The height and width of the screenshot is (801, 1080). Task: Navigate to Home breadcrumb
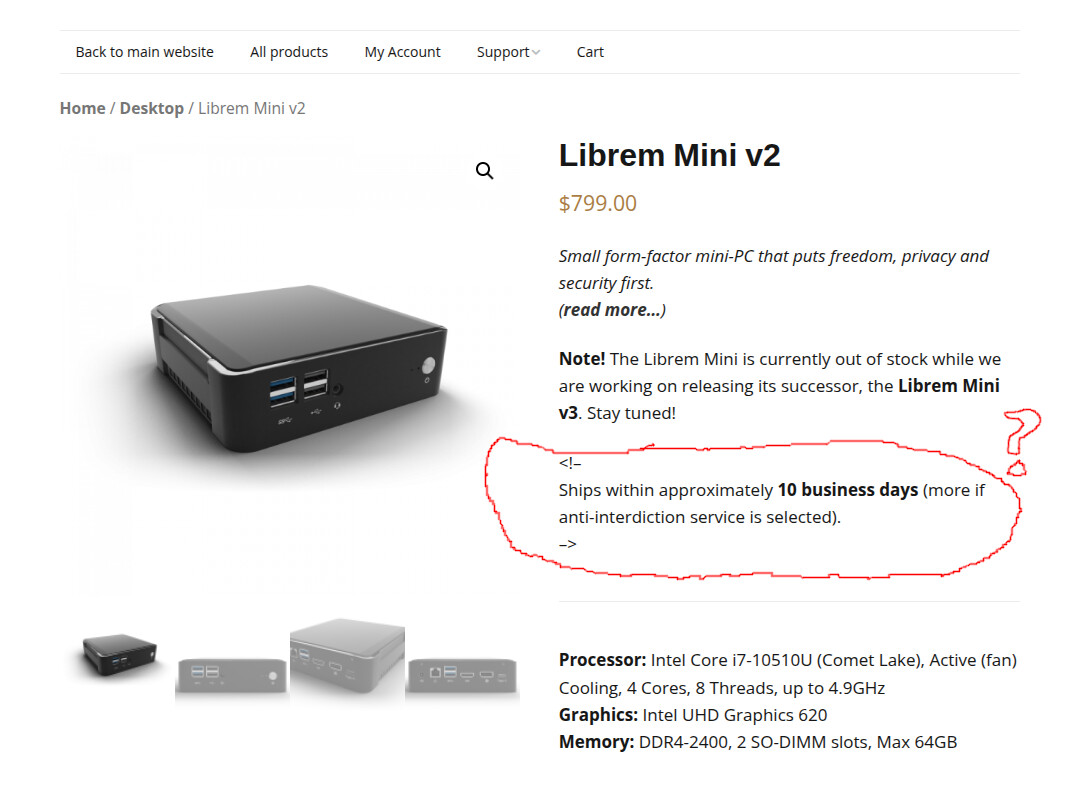point(83,108)
